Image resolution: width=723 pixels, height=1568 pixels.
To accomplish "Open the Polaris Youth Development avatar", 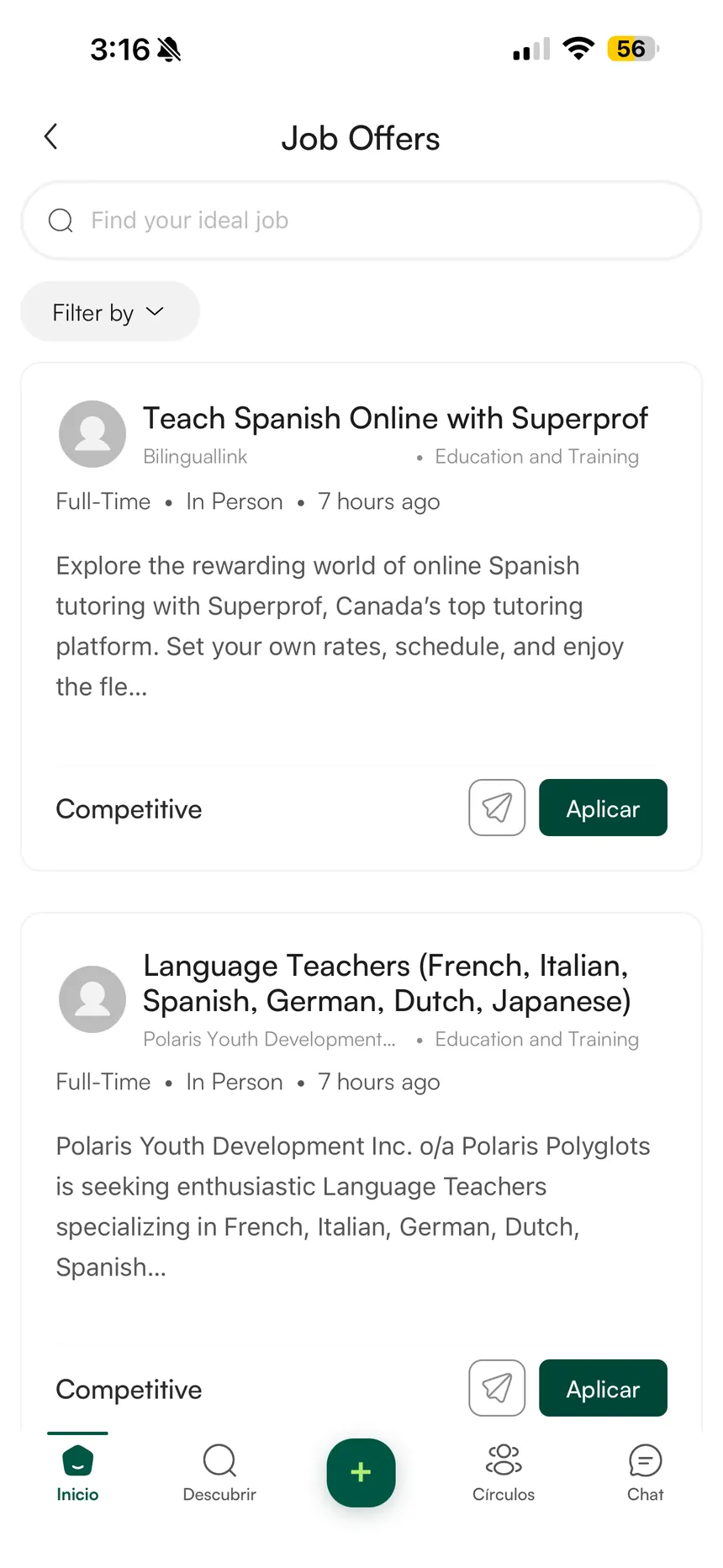I will (x=92, y=999).
